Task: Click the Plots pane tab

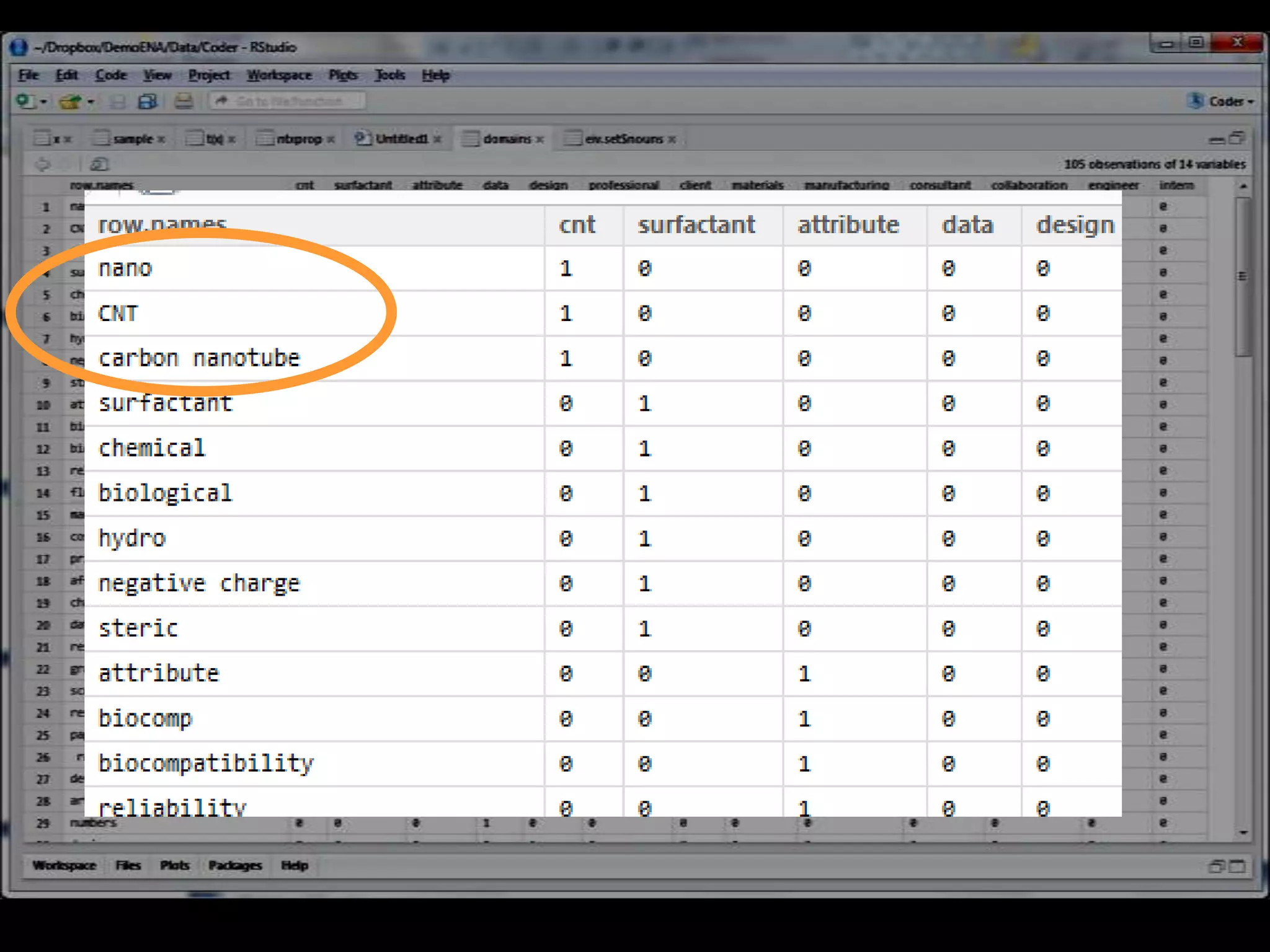Action: [x=174, y=865]
